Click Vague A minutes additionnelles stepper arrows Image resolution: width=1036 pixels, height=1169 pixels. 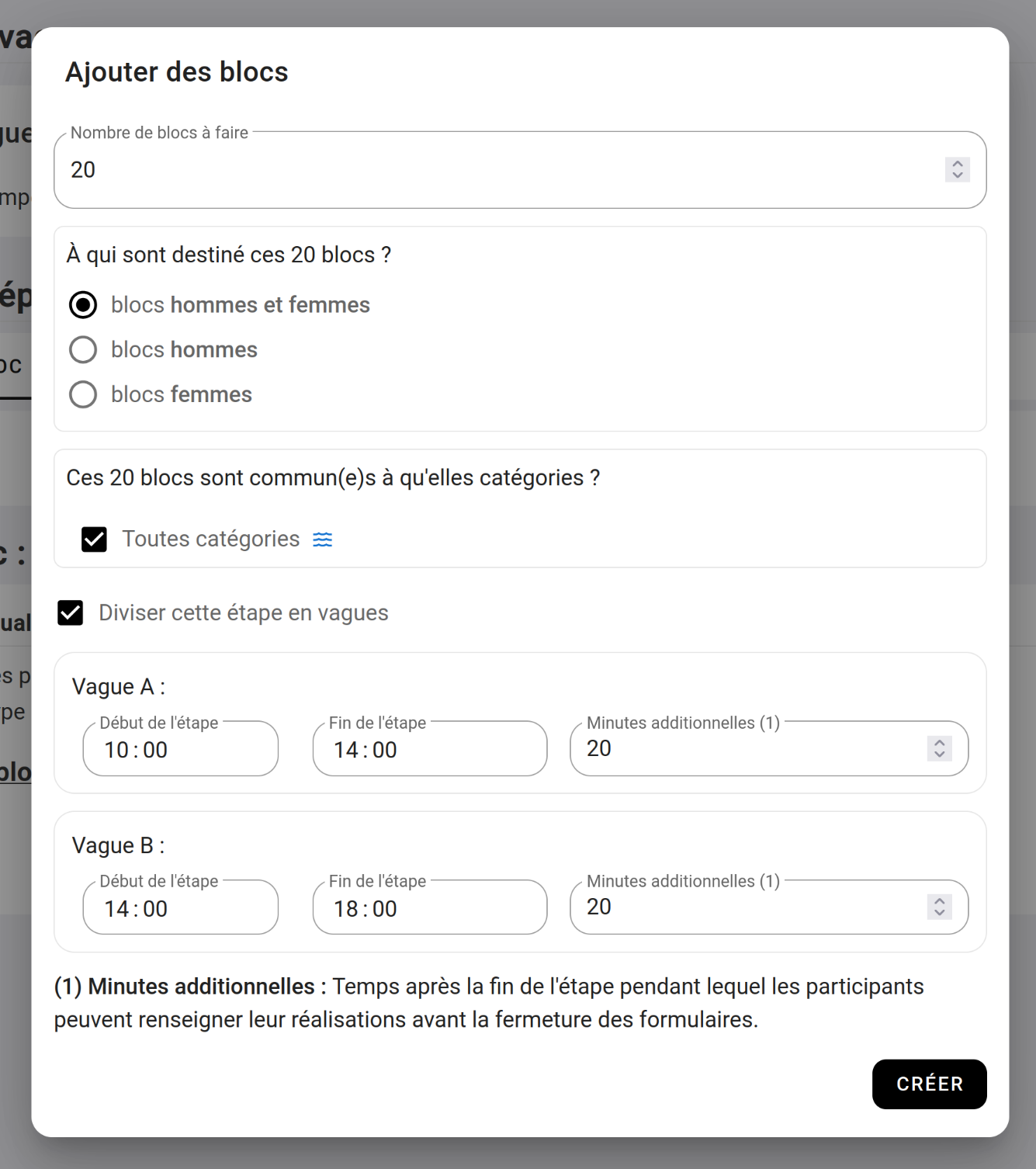point(939,748)
